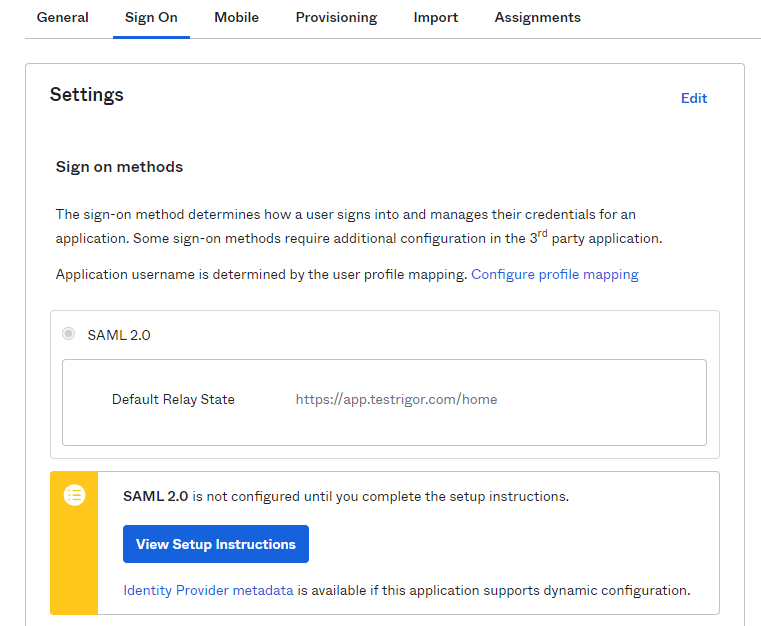
Task: Open the Provisioning tab
Action: 336,17
